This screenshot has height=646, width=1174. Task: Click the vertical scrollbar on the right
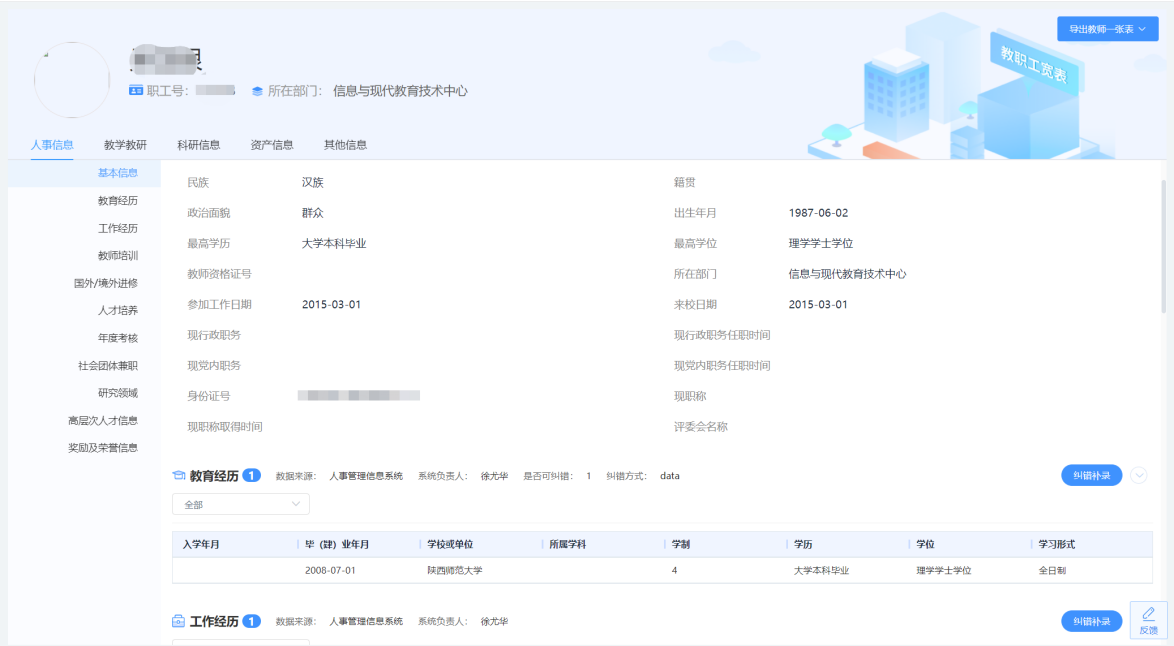click(1162, 245)
